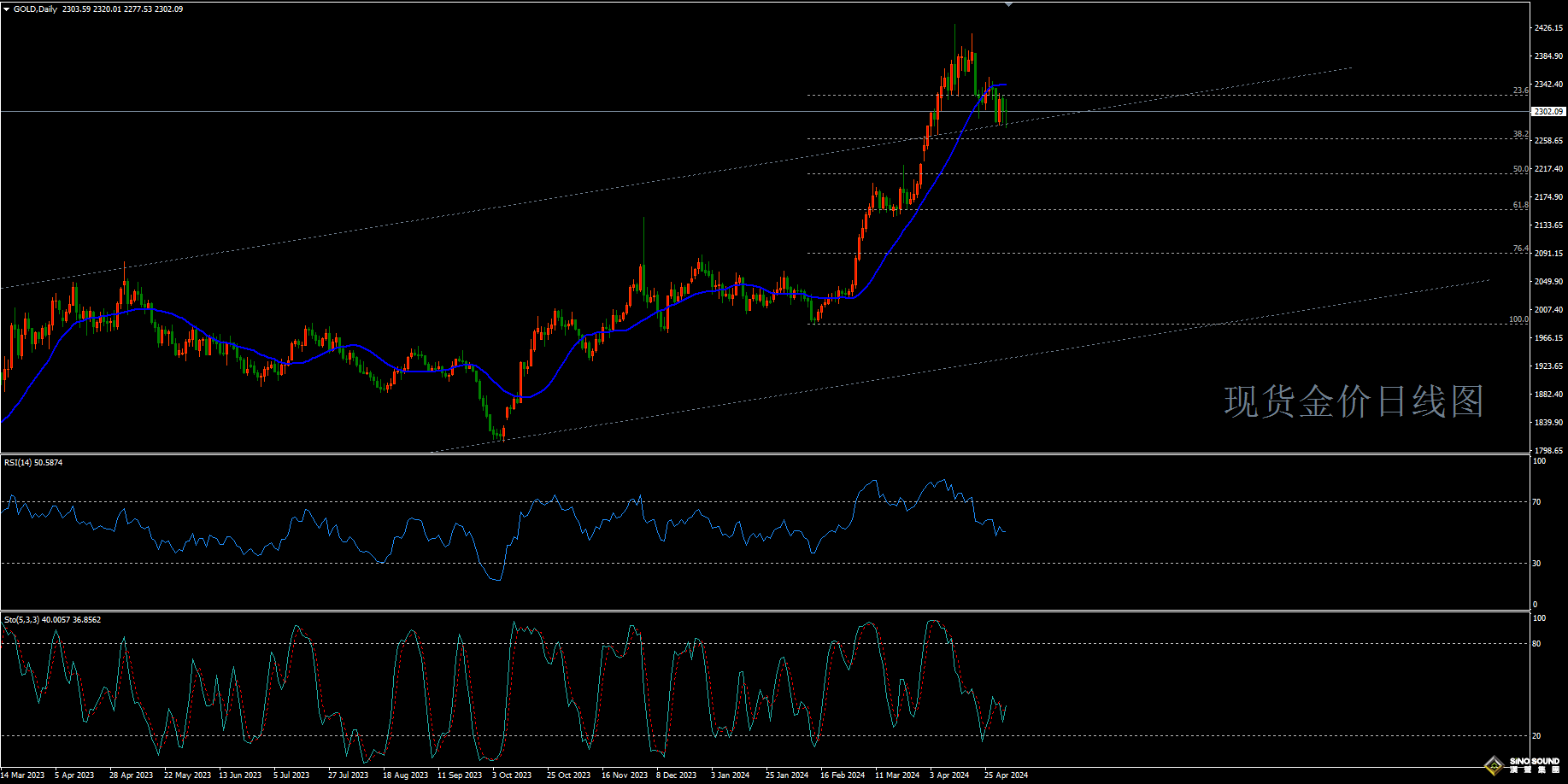Click the 1798.65 price on the scale

(1548, 450)
